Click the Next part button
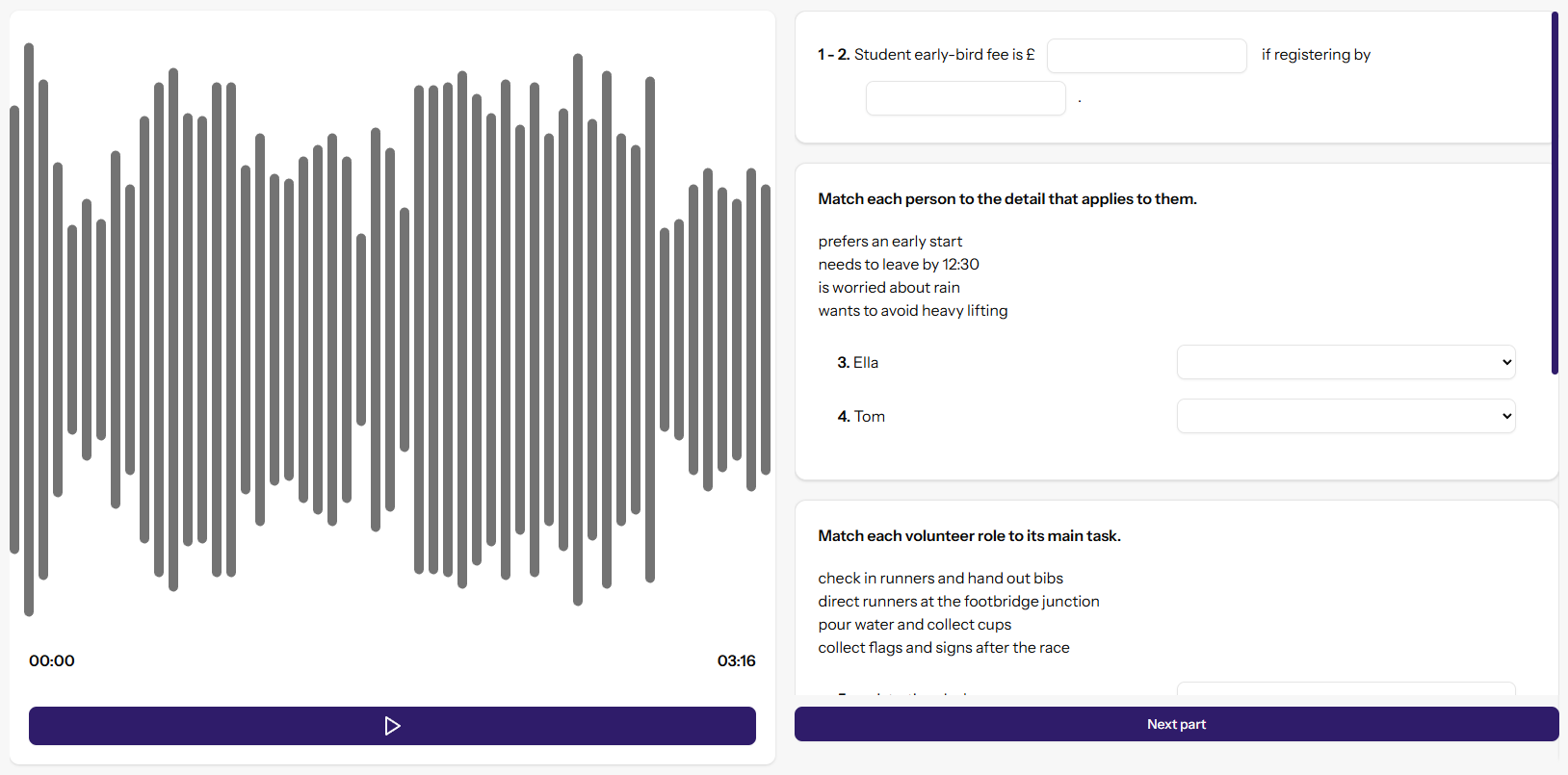The height and width of the screenshot is (775, 1568). coord(1176,724)
